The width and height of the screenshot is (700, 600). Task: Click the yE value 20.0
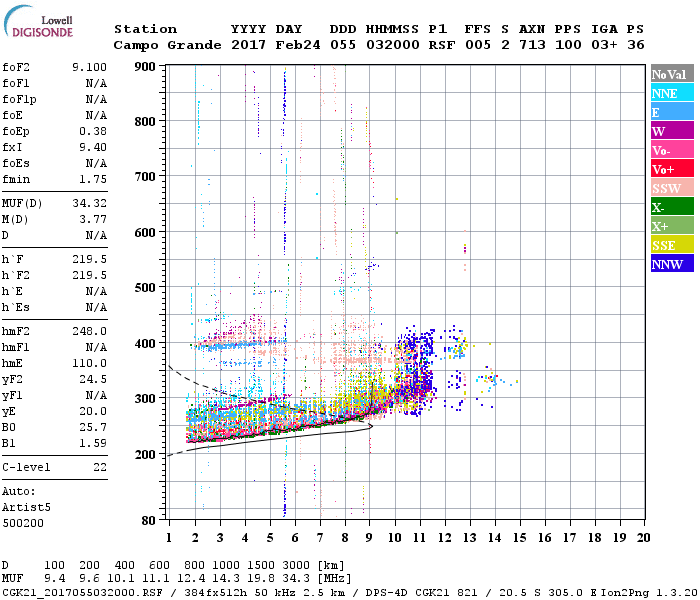click(93, 412)
